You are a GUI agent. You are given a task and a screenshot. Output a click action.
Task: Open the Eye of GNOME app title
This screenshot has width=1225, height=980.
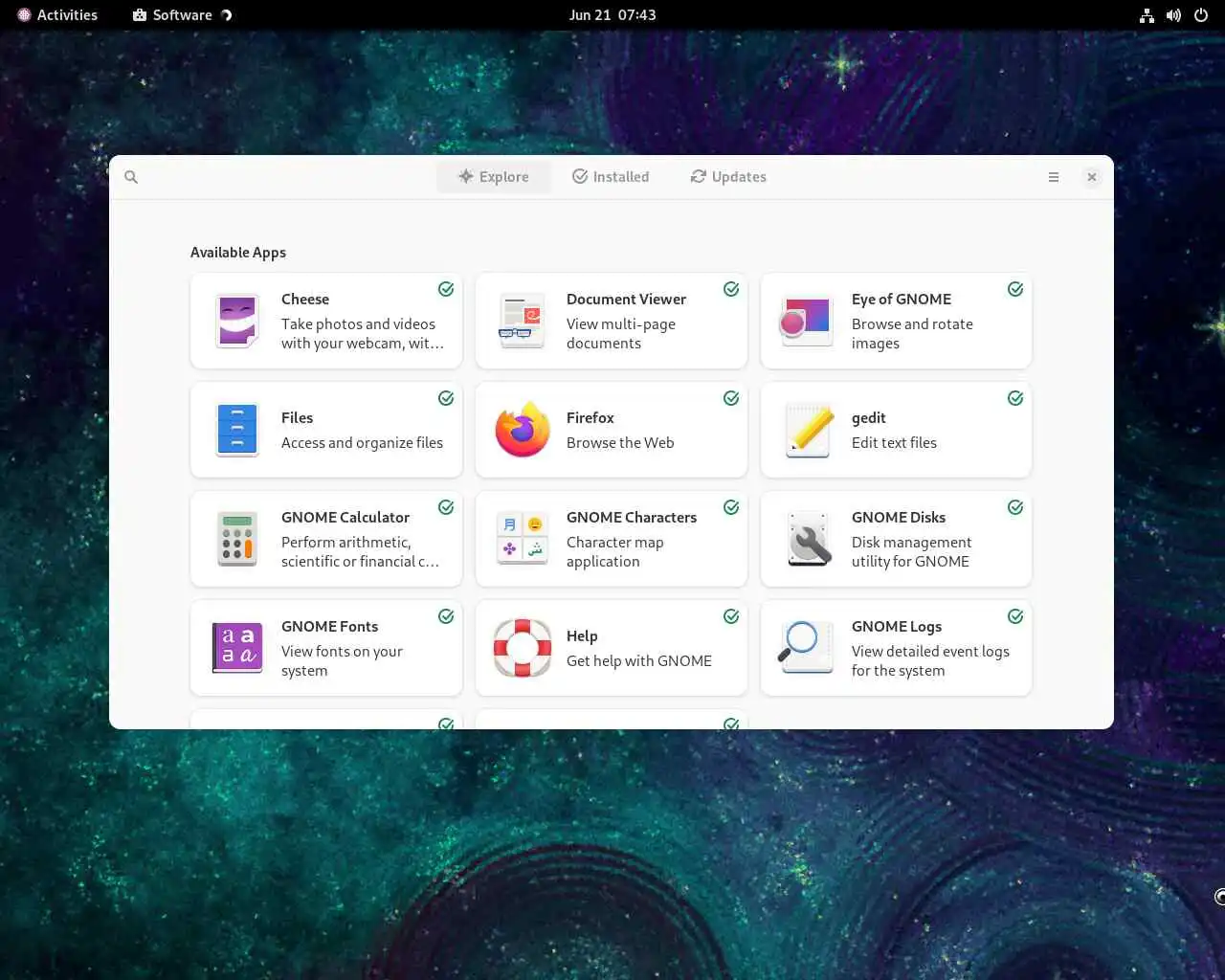(902, 300)
